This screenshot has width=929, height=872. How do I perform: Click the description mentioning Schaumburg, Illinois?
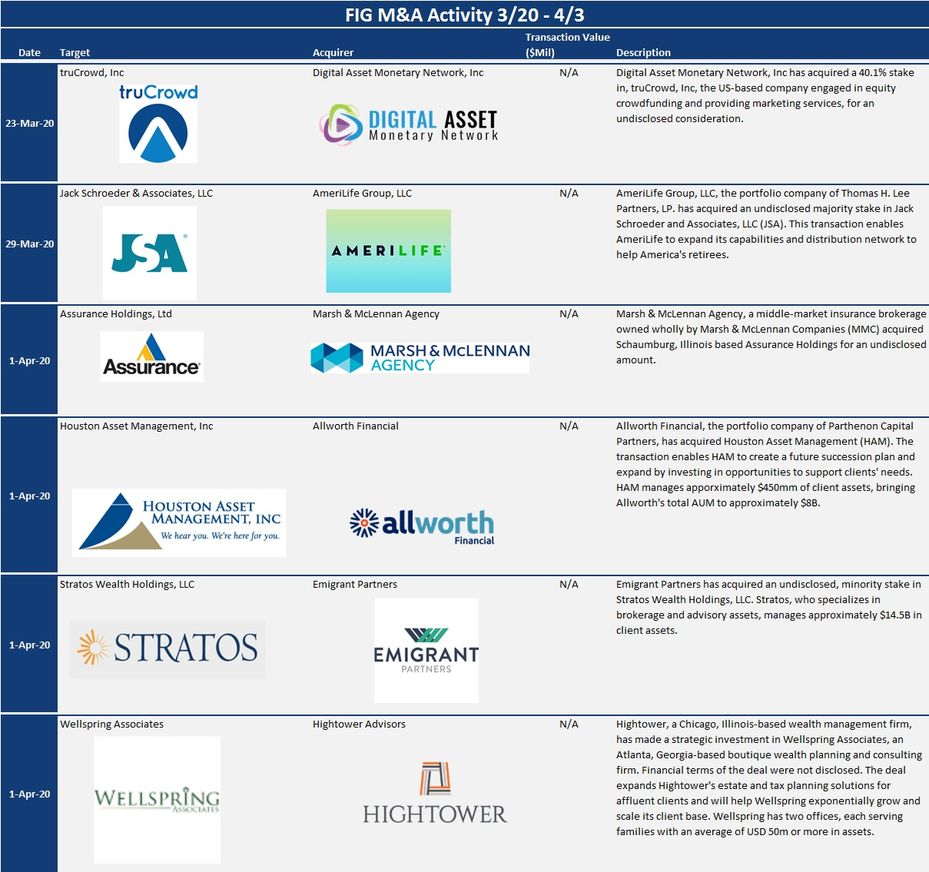771,336
